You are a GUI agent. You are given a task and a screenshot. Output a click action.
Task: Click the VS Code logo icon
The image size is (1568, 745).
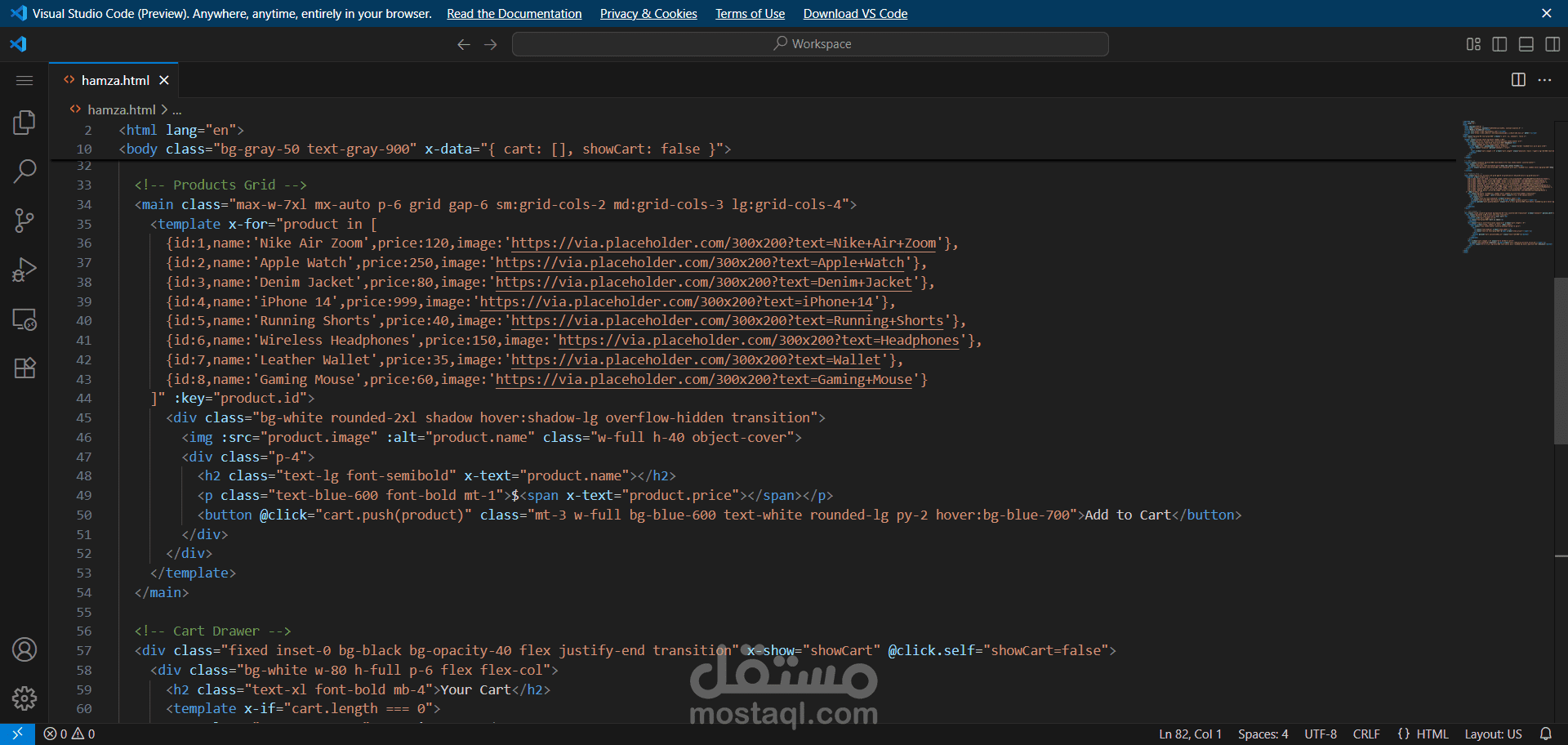18,44
